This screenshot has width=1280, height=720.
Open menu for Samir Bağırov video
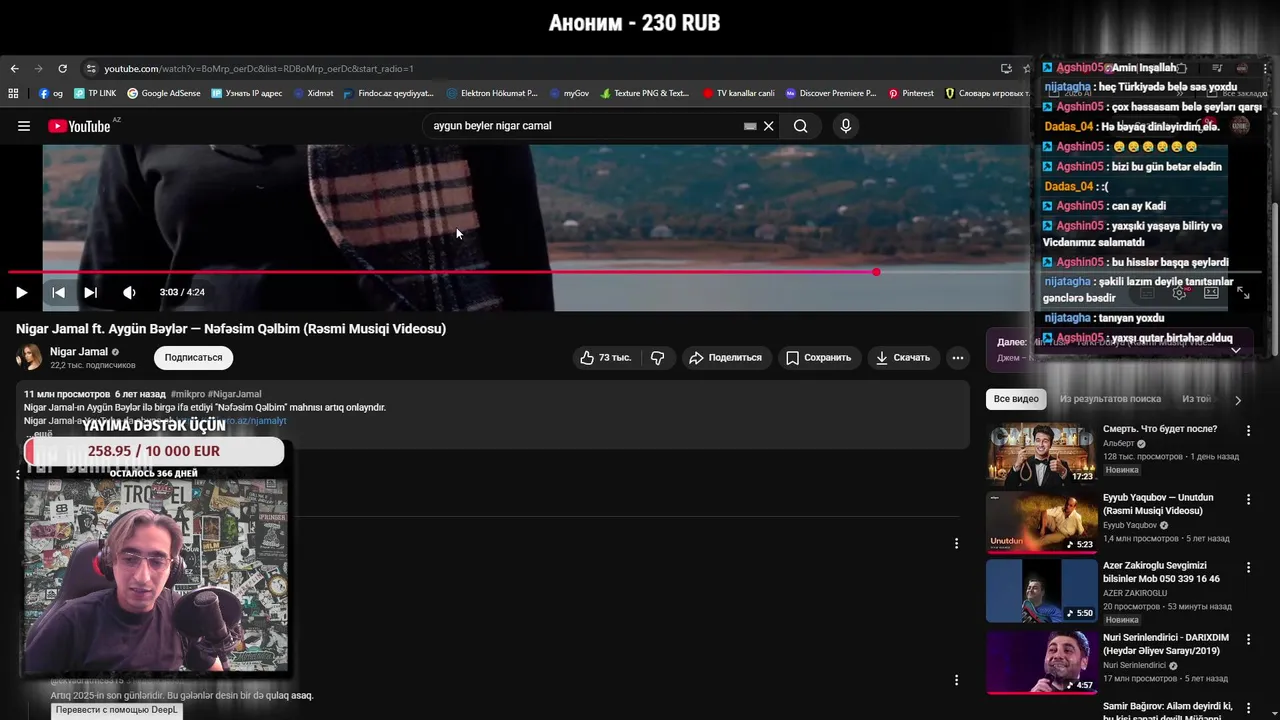[1248, 708]
